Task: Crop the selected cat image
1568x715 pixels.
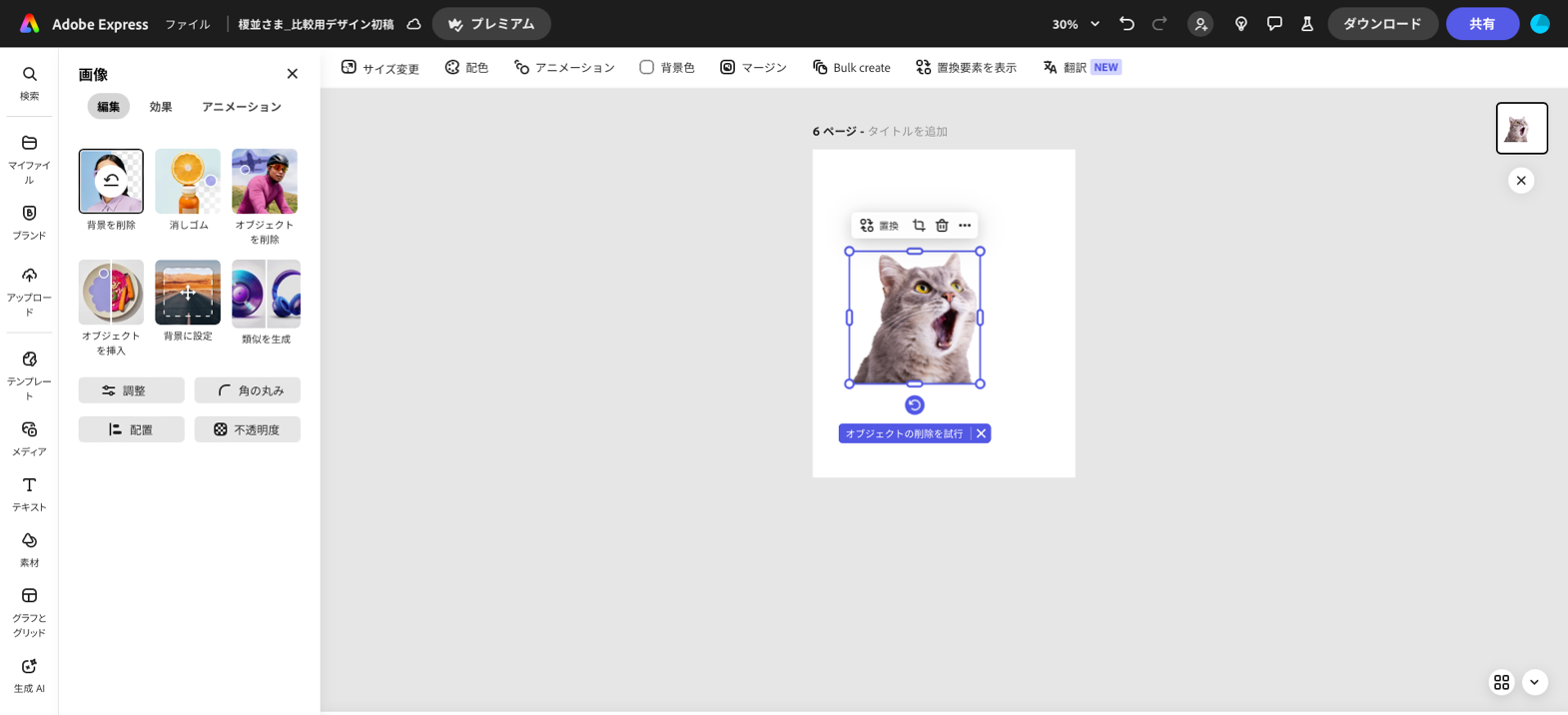Action: point(919,226)
